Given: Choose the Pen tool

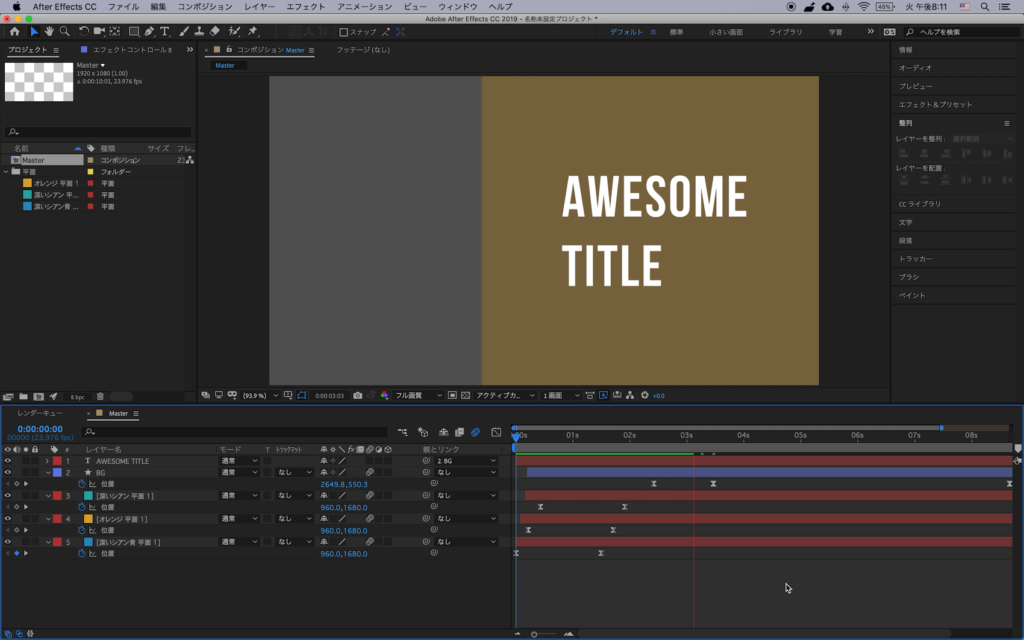Looking at the screenshot, I should pos(149,32).
